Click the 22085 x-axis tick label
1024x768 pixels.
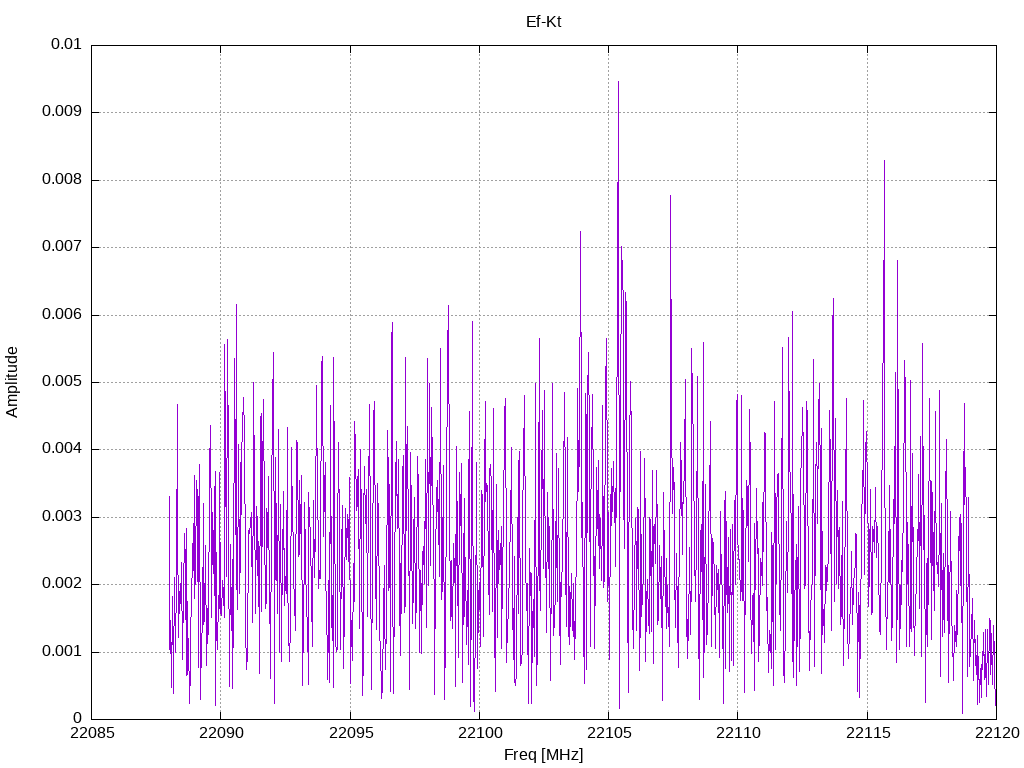tap(92, 733)
